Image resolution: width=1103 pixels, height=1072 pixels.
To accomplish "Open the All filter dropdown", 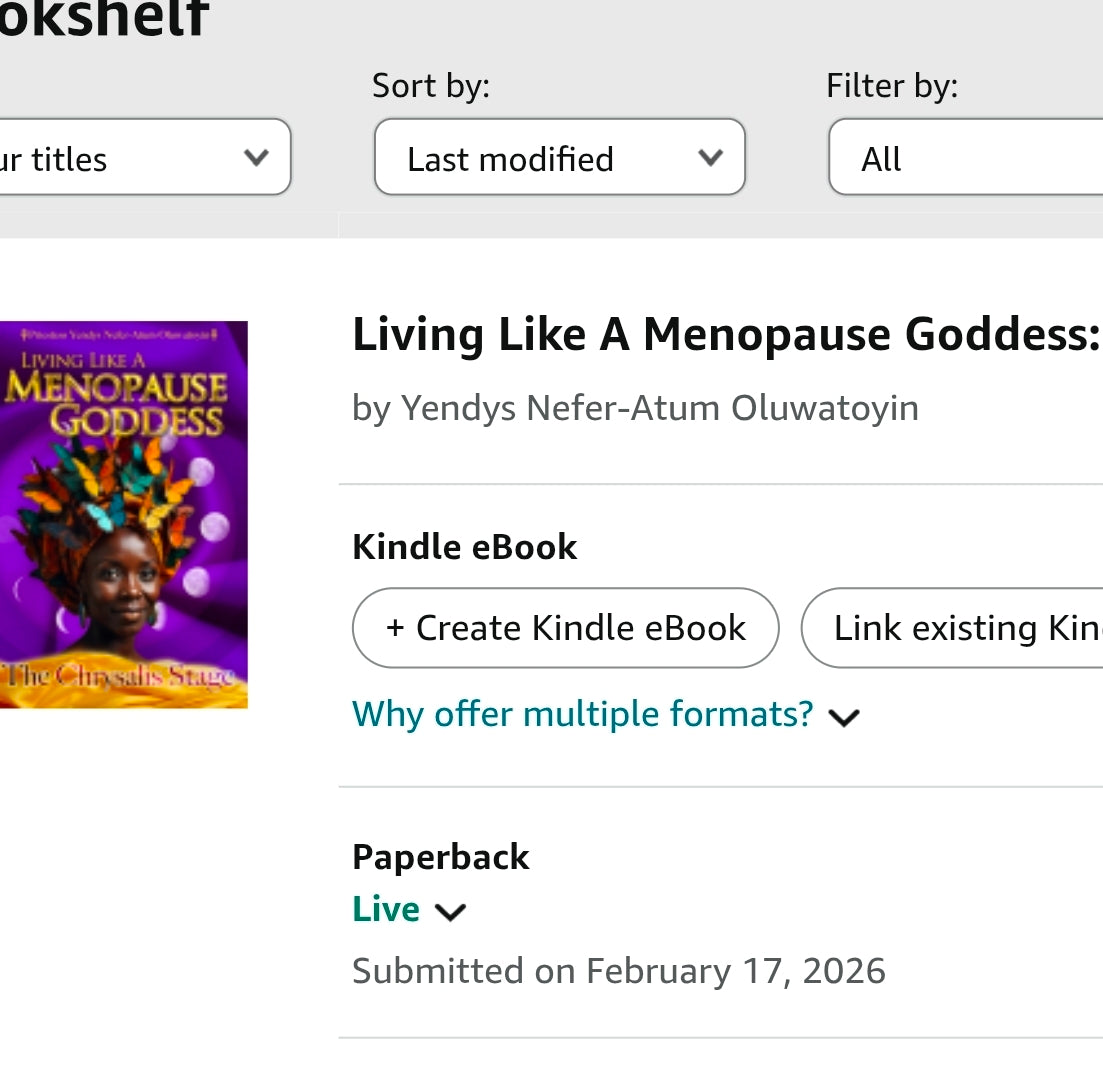I will pyautogui.click(x=965, y=158).
